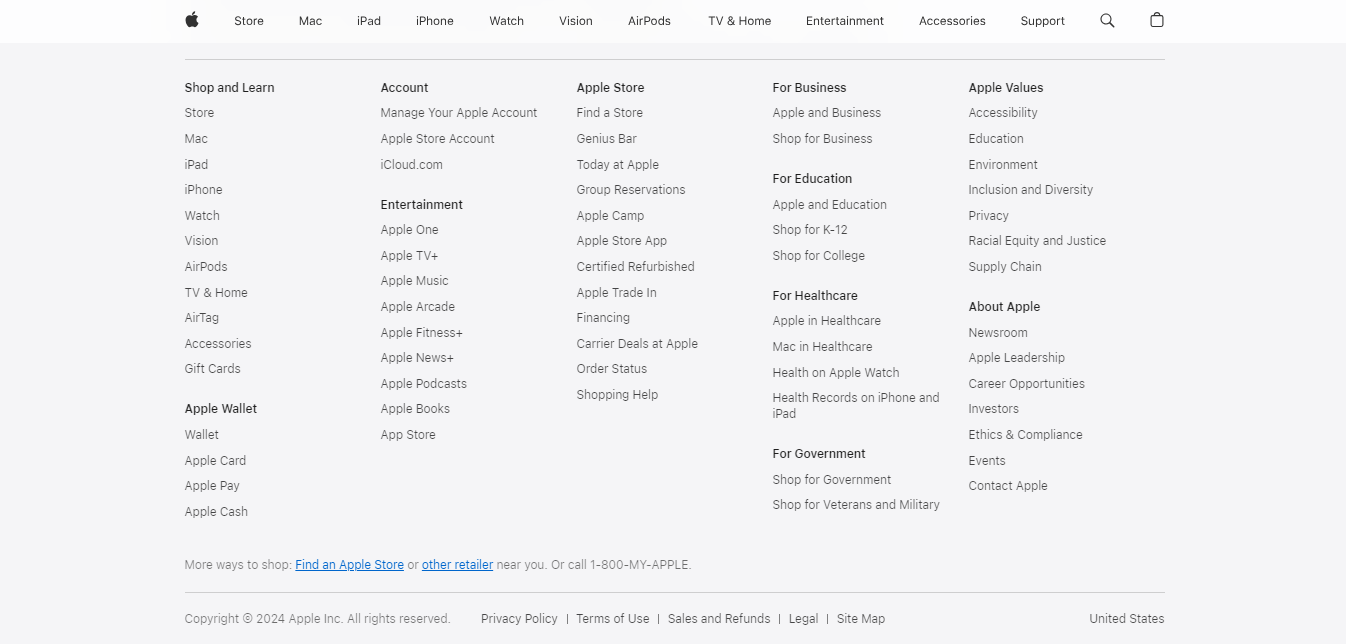Go to the Apple Music link
1346x644 pixels.
point(415,281)
